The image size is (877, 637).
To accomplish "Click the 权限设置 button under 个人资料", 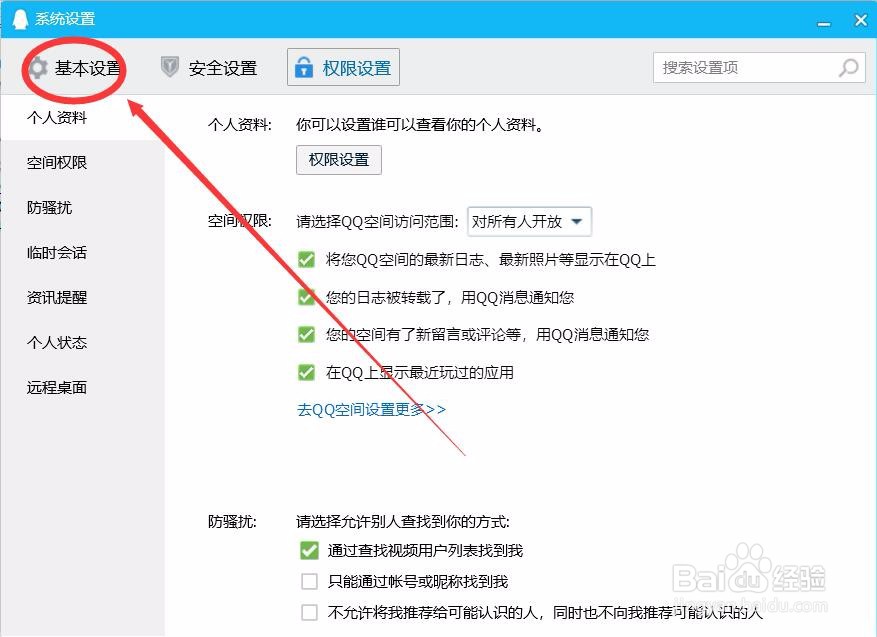I will pyautogui.click(x=339, y=160).
